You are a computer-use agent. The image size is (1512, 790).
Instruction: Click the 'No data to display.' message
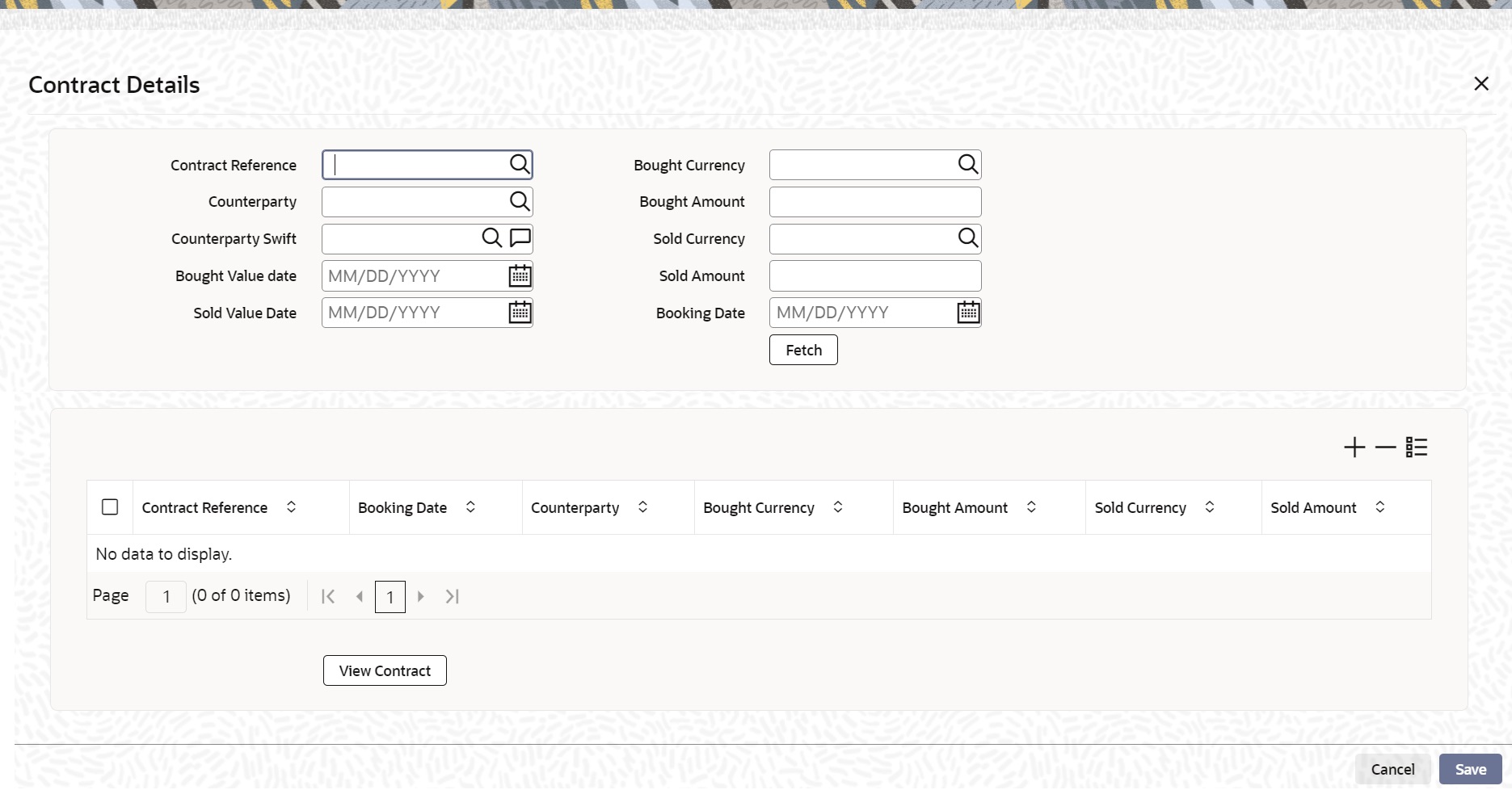(164, 554)
